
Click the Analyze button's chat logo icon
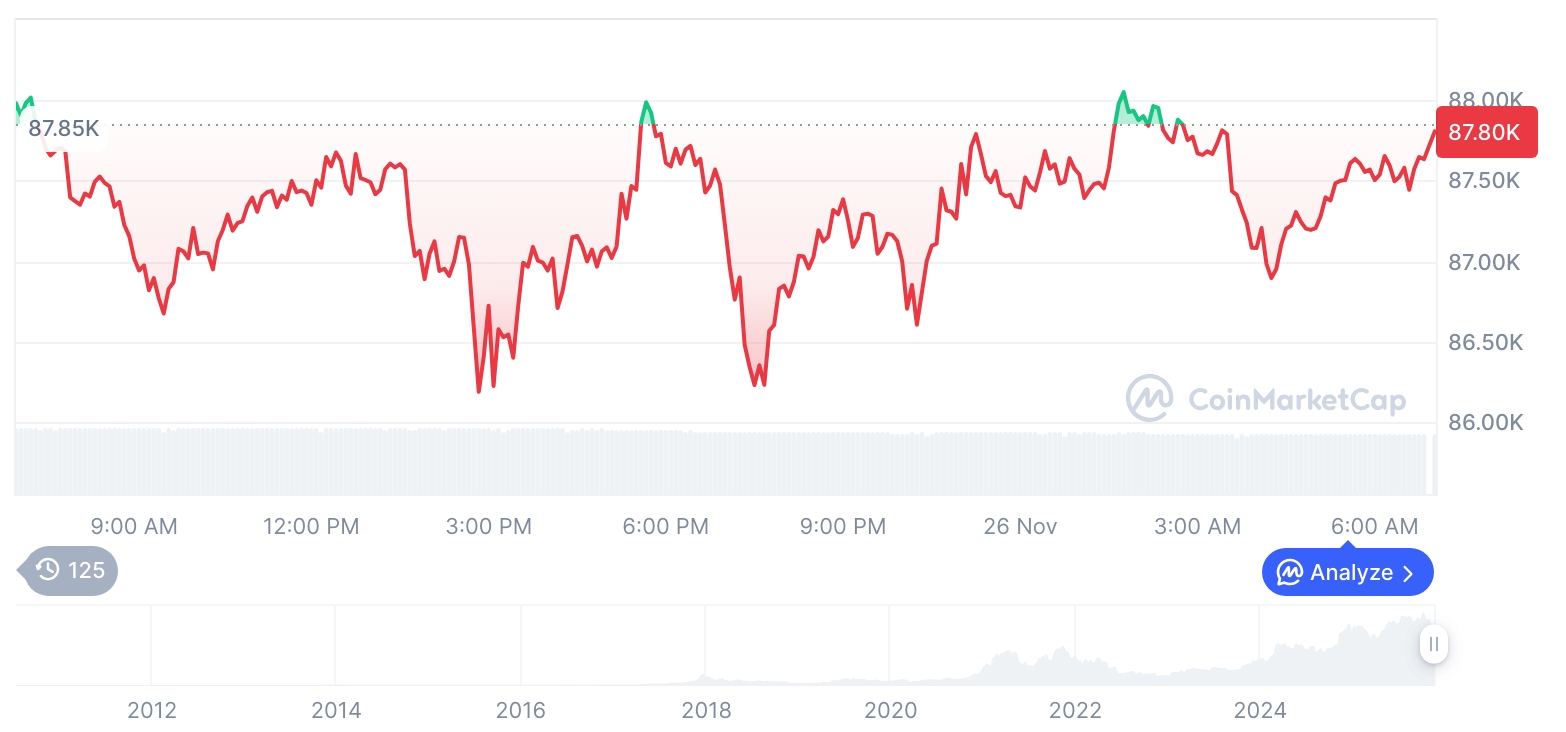(x=1290, y=573)
